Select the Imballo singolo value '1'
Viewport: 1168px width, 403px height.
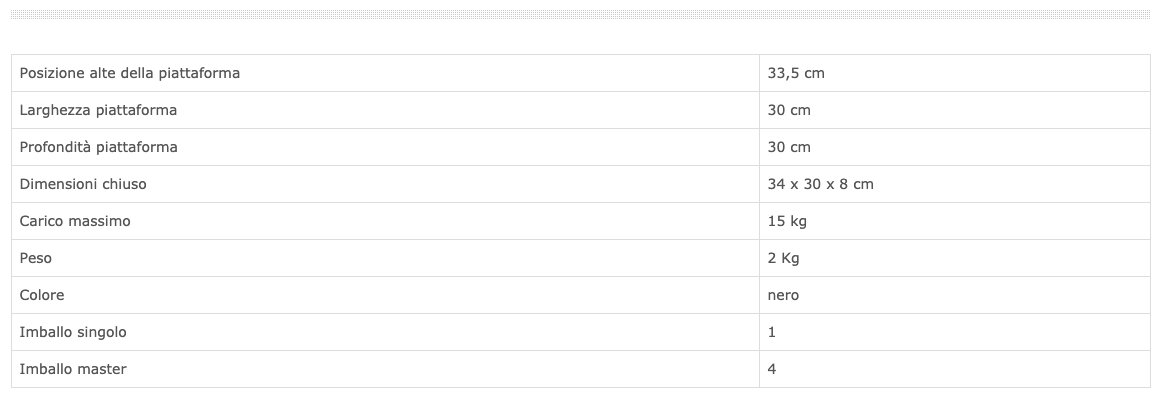772,332
